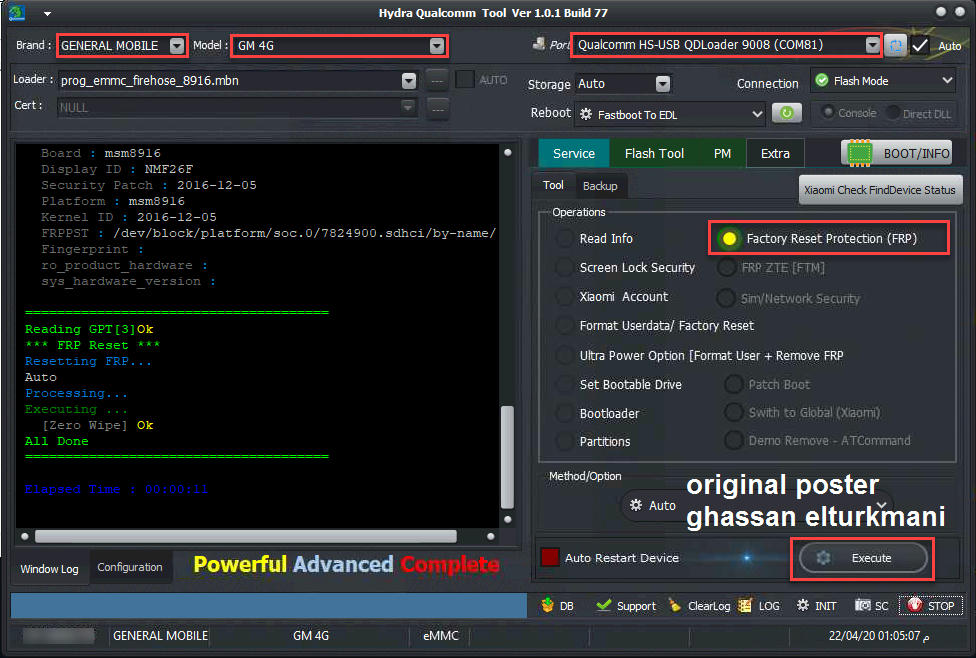Open the DB database tool
Image resolution: width=976 pixels, height=658 pixels.
(x=548, y=605)
